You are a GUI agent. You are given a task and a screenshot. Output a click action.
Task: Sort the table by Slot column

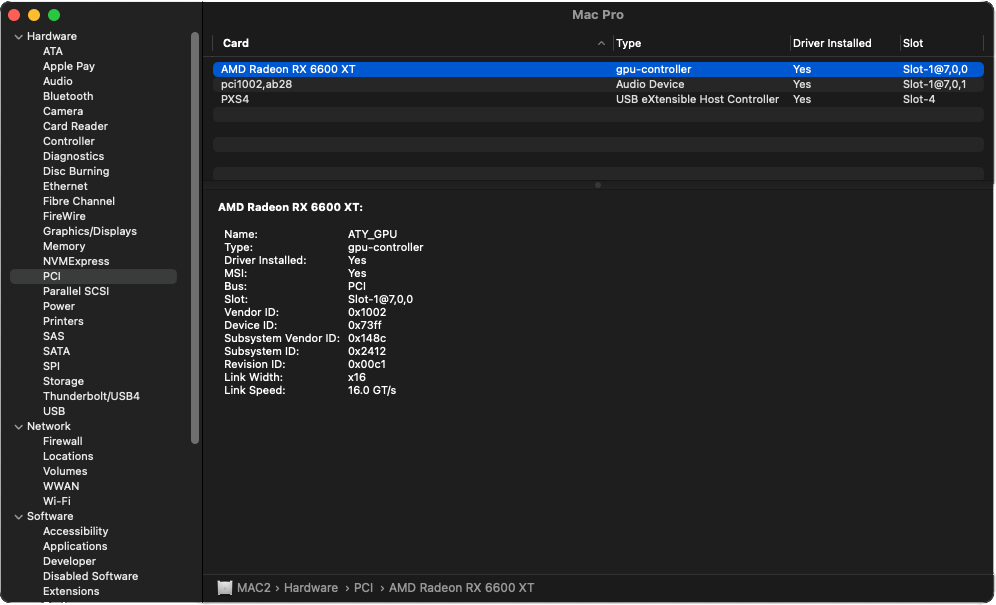coord(913,43)
